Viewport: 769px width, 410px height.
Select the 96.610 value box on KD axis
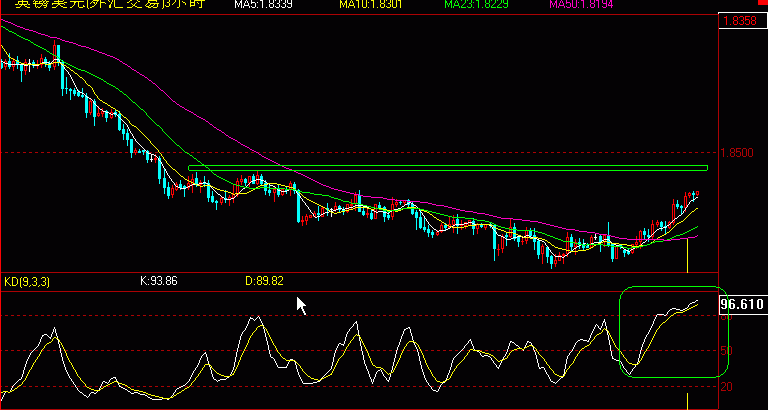coord(742,305)
